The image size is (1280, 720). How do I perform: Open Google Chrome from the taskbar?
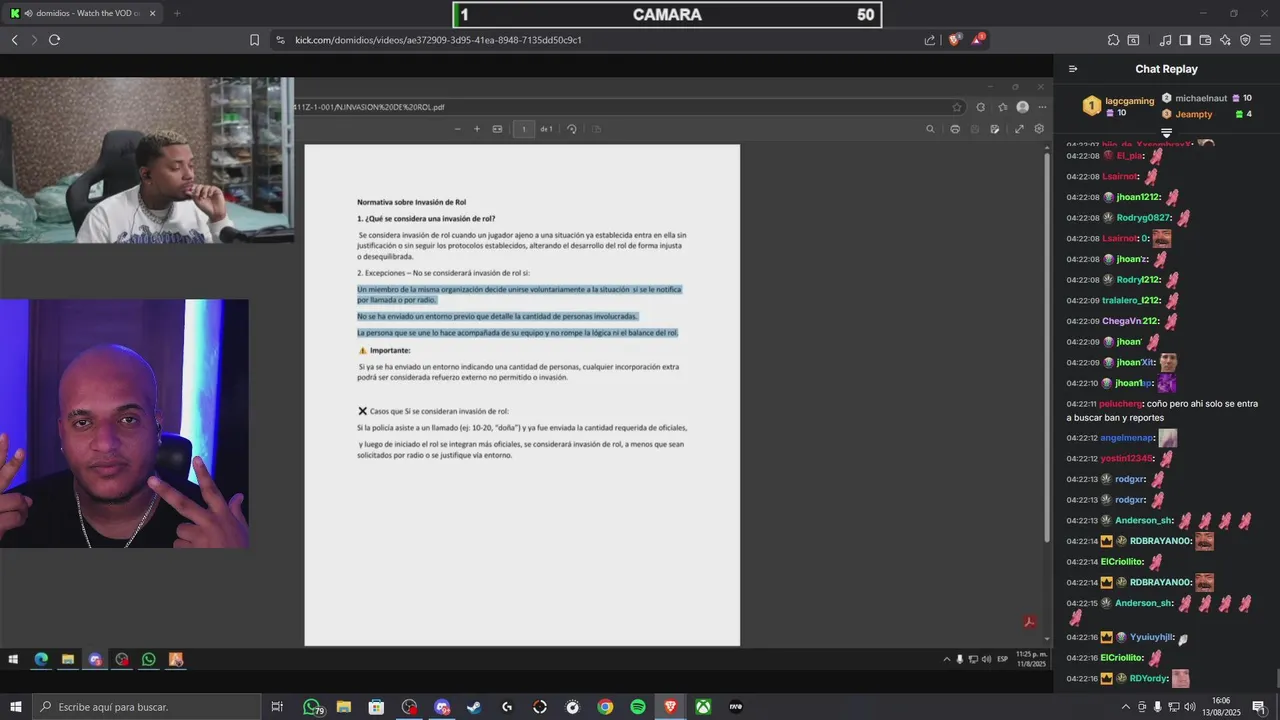click(x=605, y=707)
